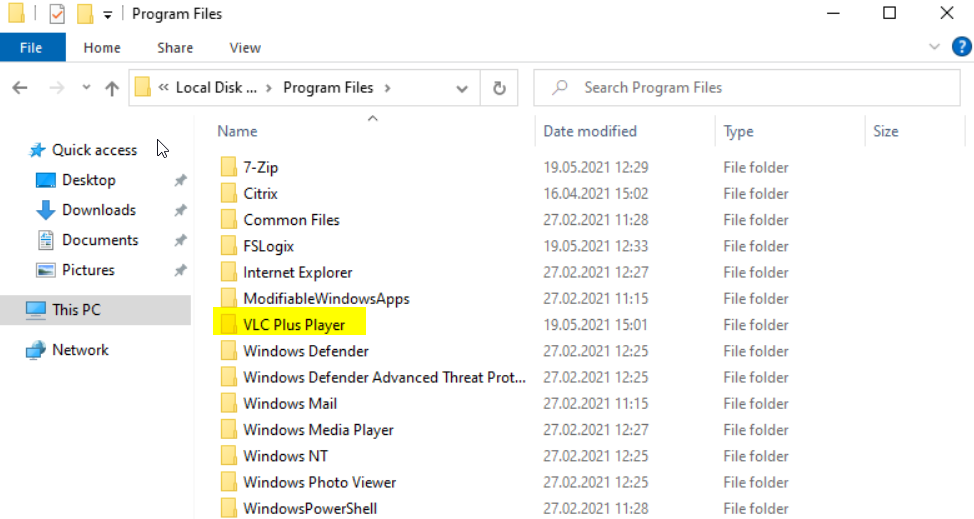Screen dimensions: 974x519
Task: Click the Search Program Files box
Action: pyautogui.click(x=747, y=88)
